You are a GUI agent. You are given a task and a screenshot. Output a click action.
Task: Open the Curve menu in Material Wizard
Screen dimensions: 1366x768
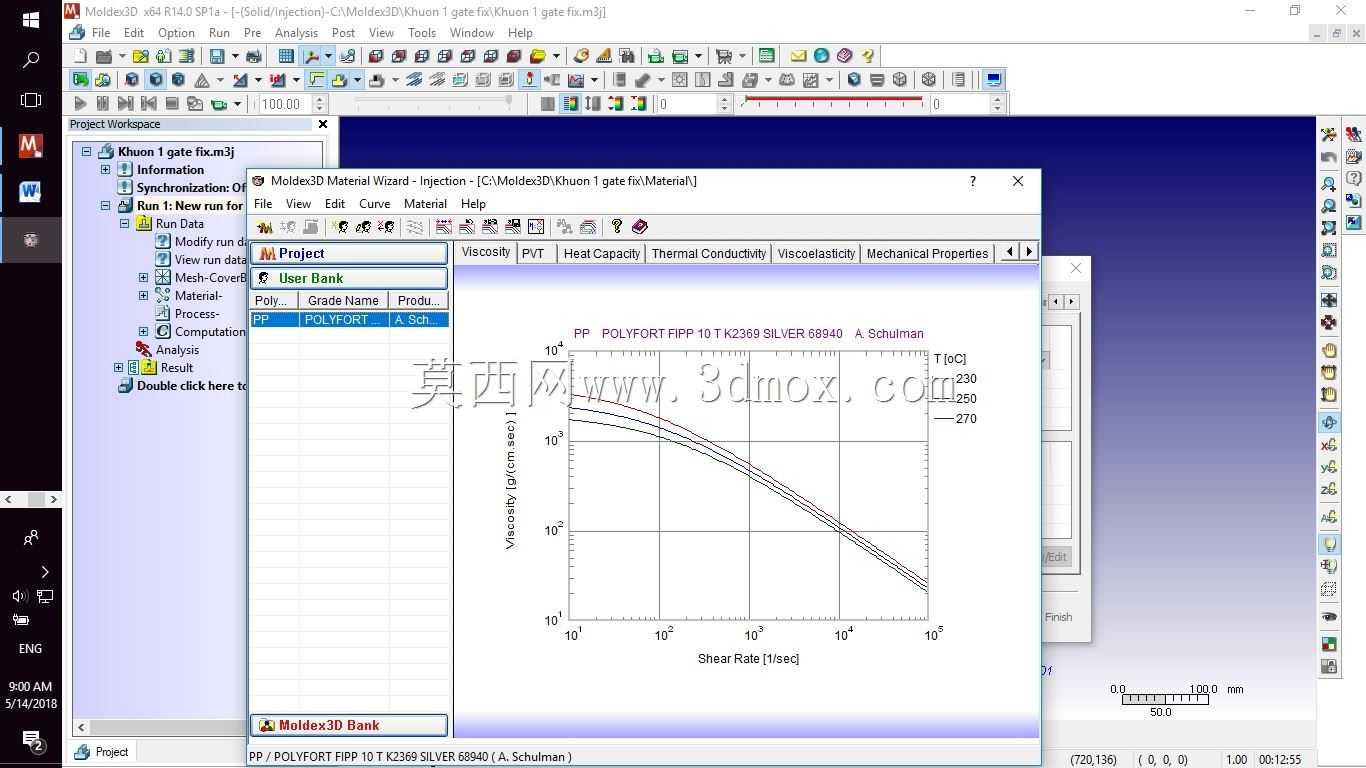pyautogui.click(x=374, y=203)
